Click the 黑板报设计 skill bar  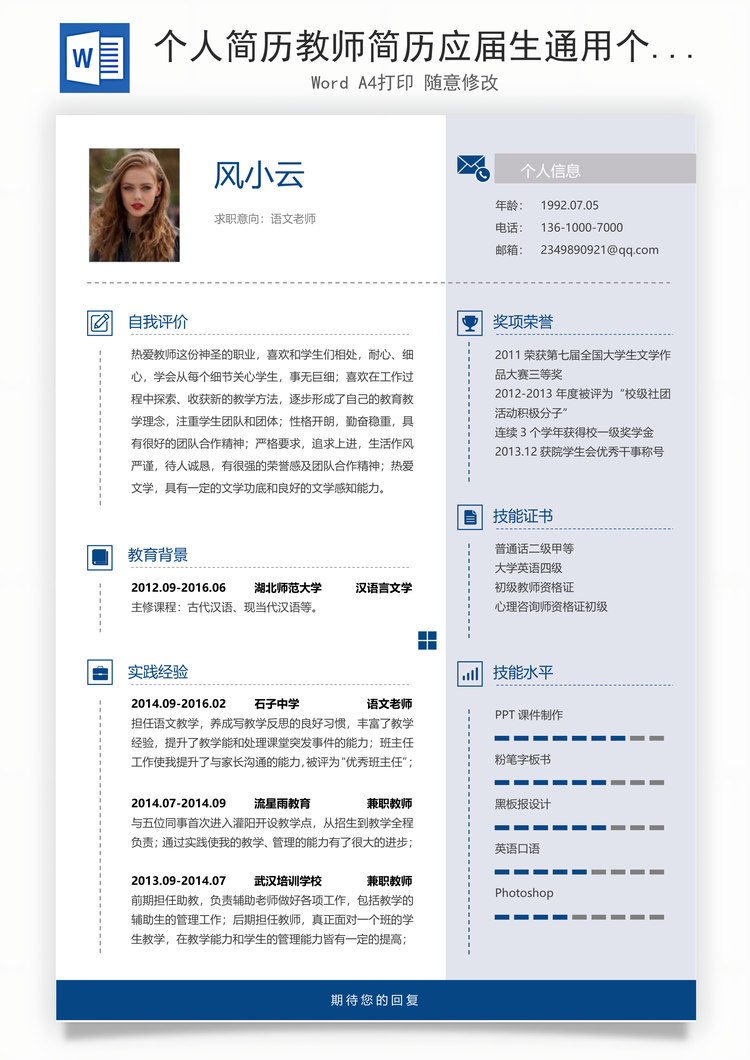(x=579, y=827)
